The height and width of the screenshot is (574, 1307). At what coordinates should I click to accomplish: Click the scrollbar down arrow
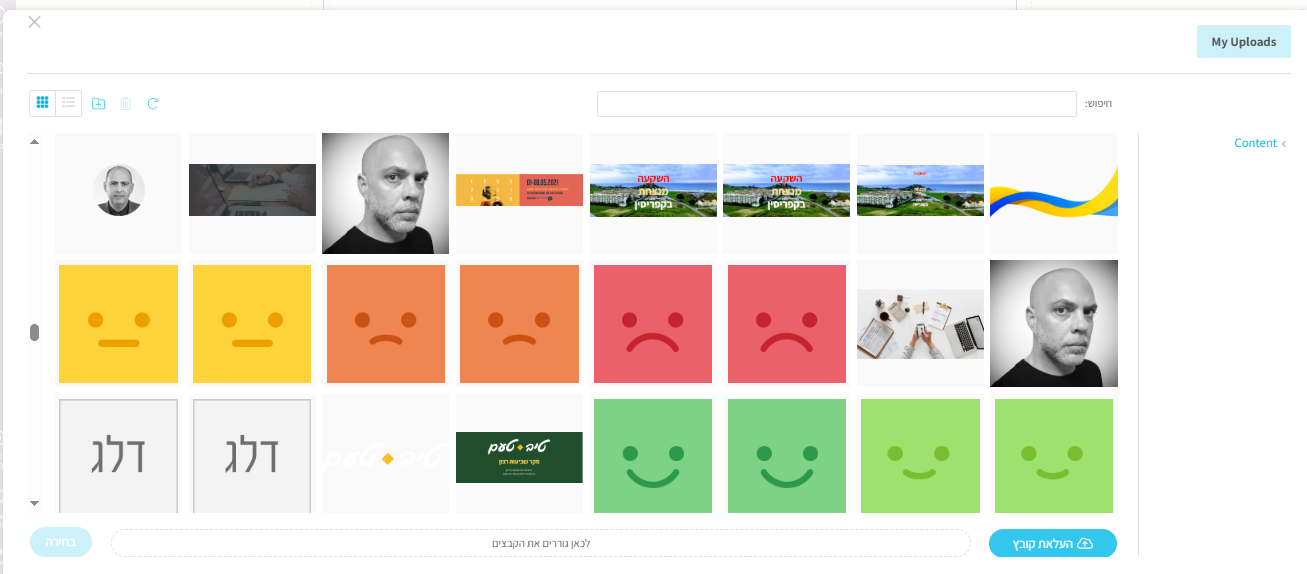point(35,503)
